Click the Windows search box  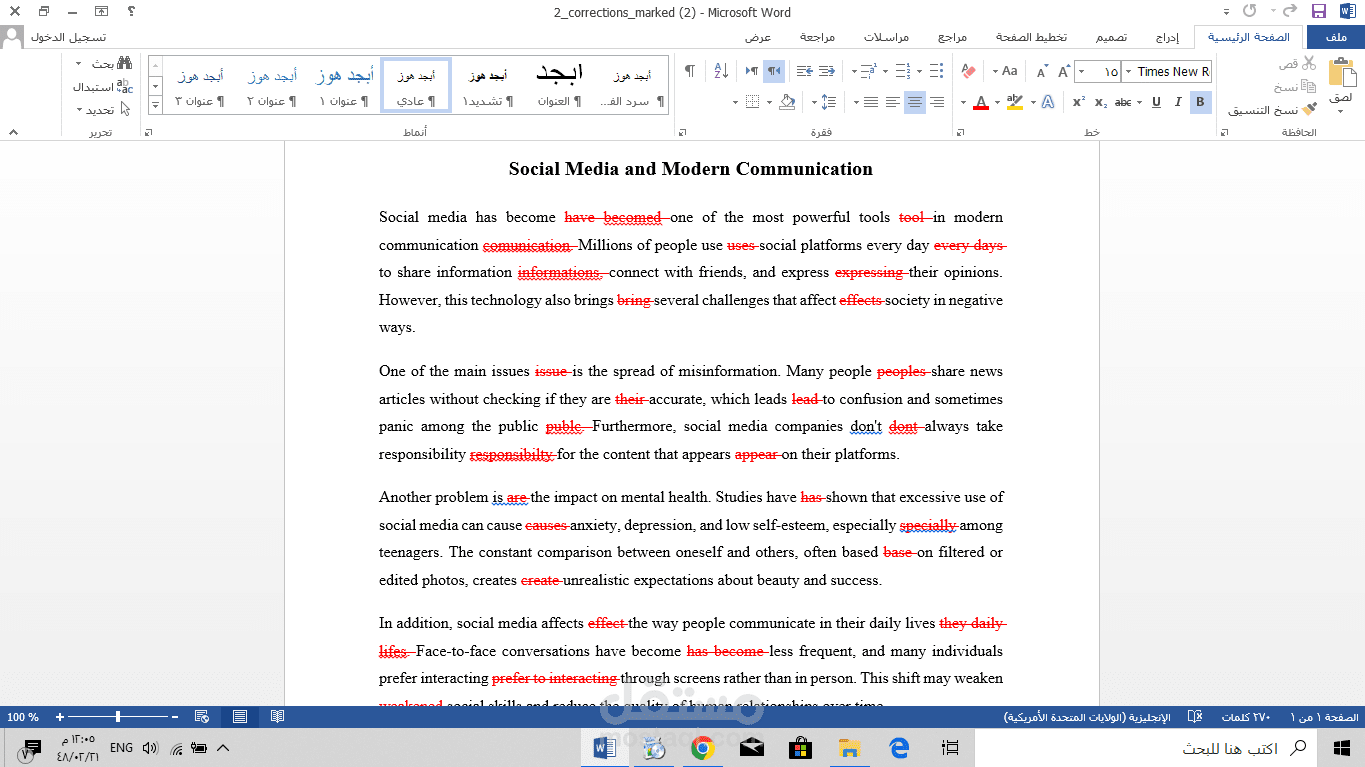click(x=1144, y=748)
